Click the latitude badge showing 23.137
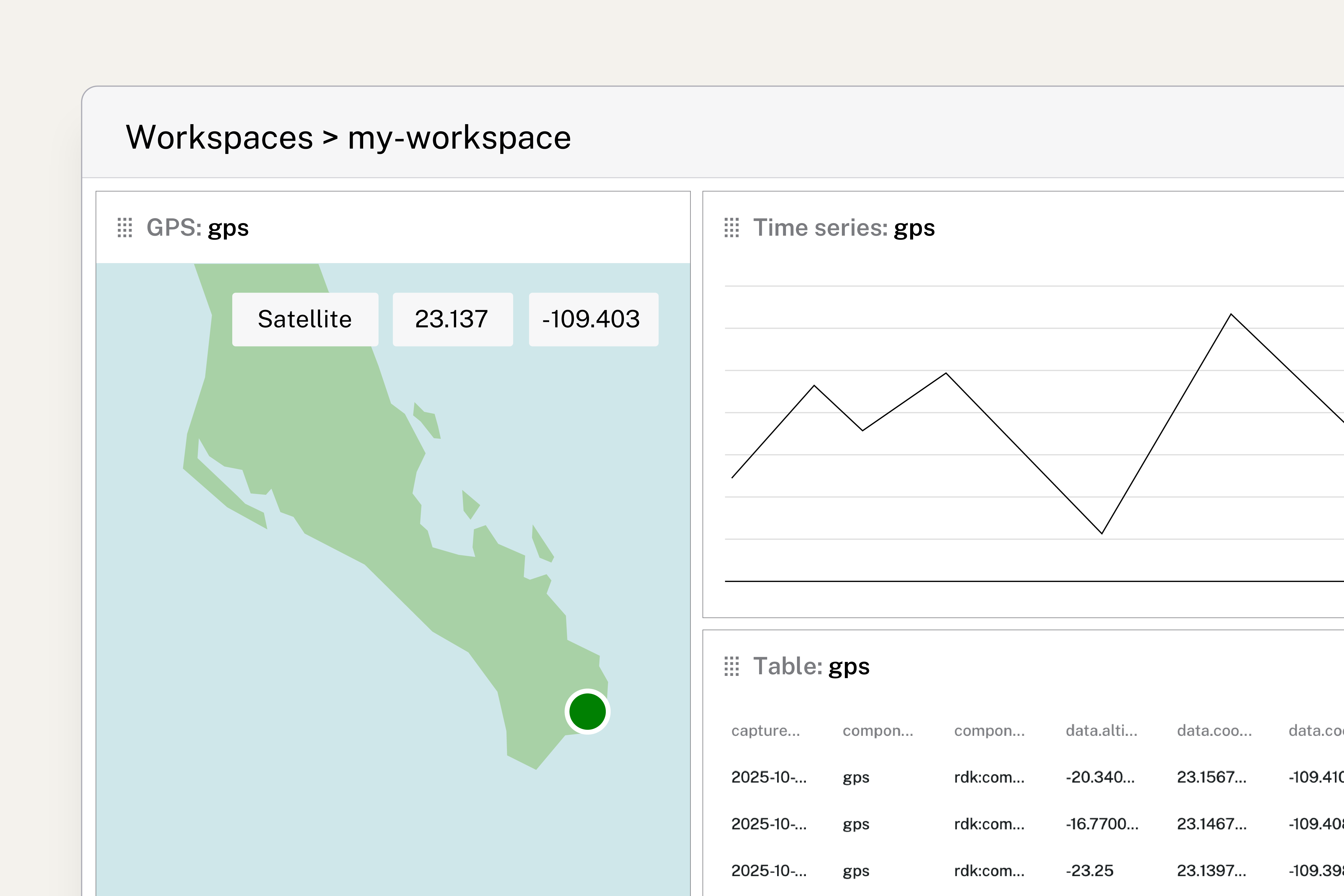Viewport: 1344px width, 896px height. (x=452, y=320)
